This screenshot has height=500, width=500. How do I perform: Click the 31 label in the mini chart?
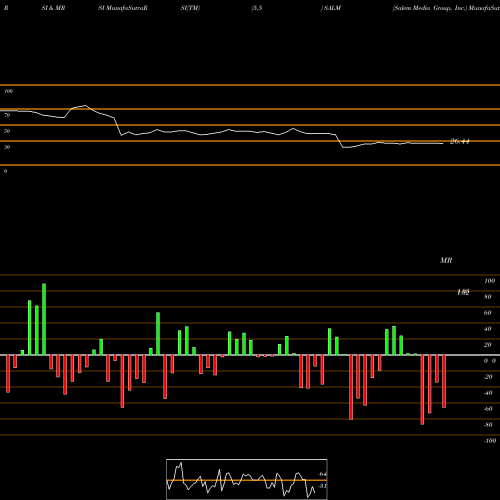click(322, 486)
